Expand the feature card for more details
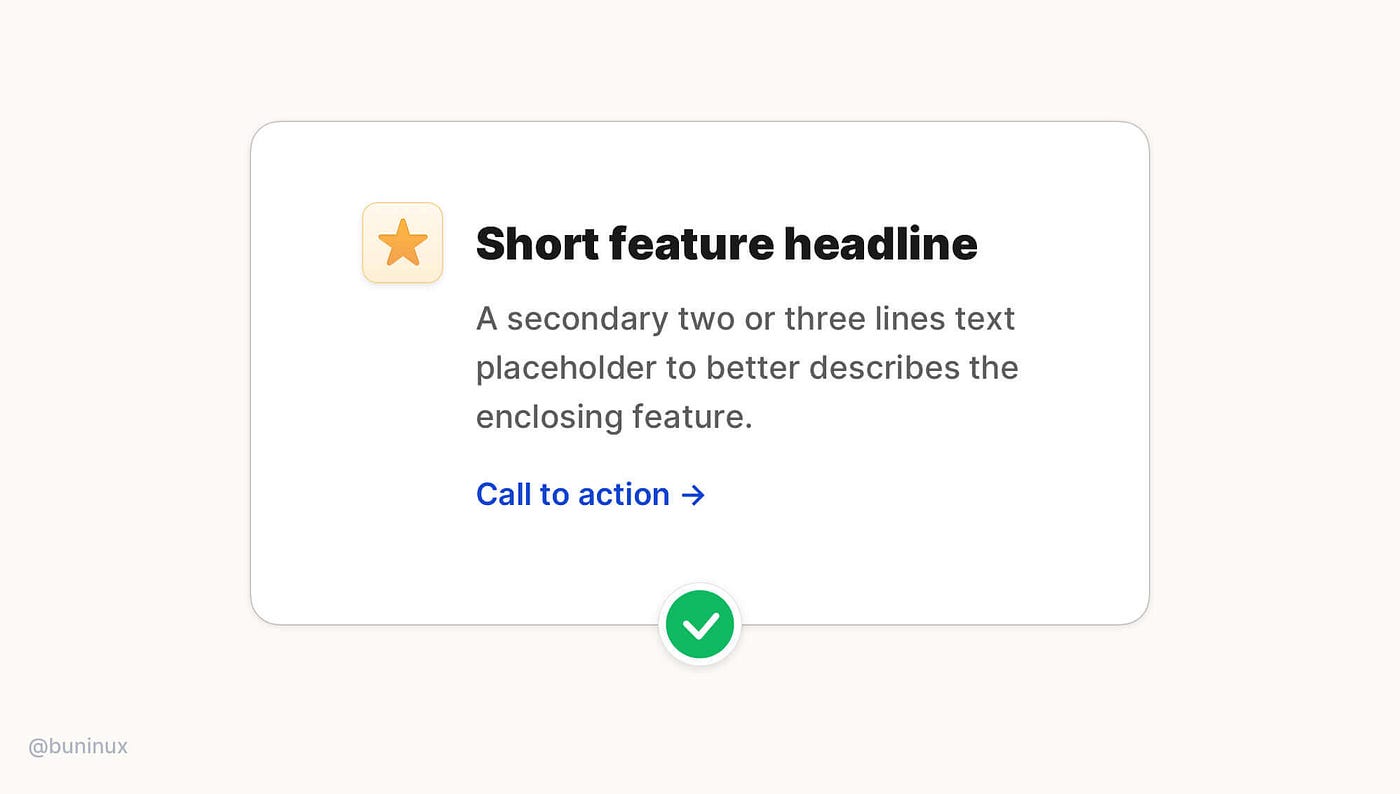Viewport: 1400px width, 794px height. click(700, 370)
